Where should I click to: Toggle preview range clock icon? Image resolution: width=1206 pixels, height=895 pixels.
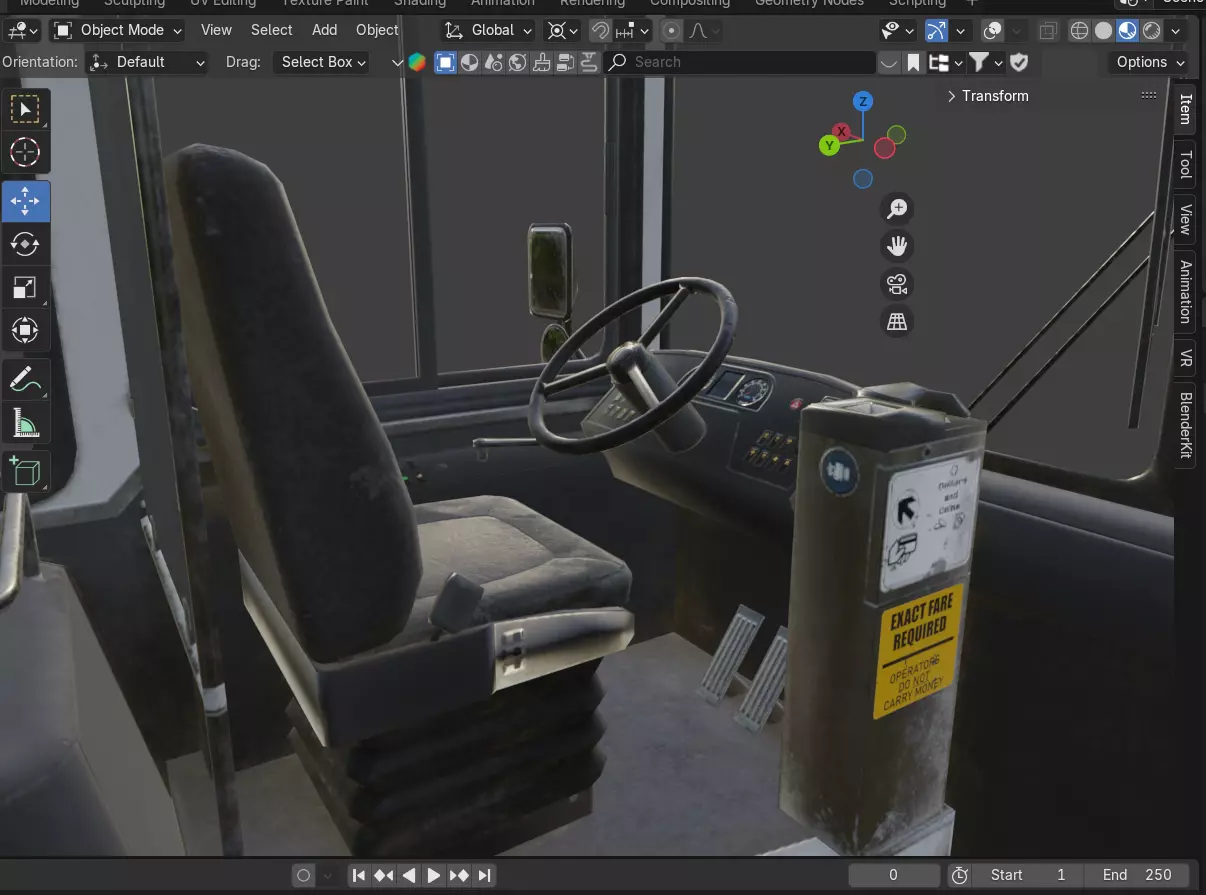click(x=959, y=875)
